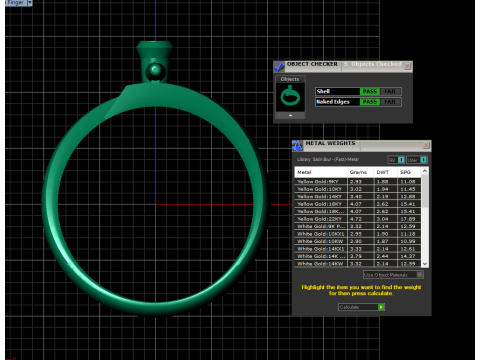Select the White Gold:9K P... row
The image size is (480, 360).
point(358,226)
